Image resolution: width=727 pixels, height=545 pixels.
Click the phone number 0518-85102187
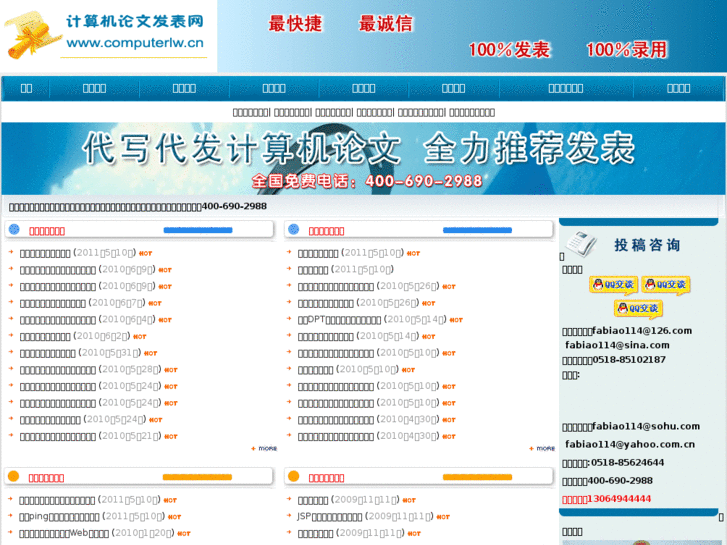(629, 359)
